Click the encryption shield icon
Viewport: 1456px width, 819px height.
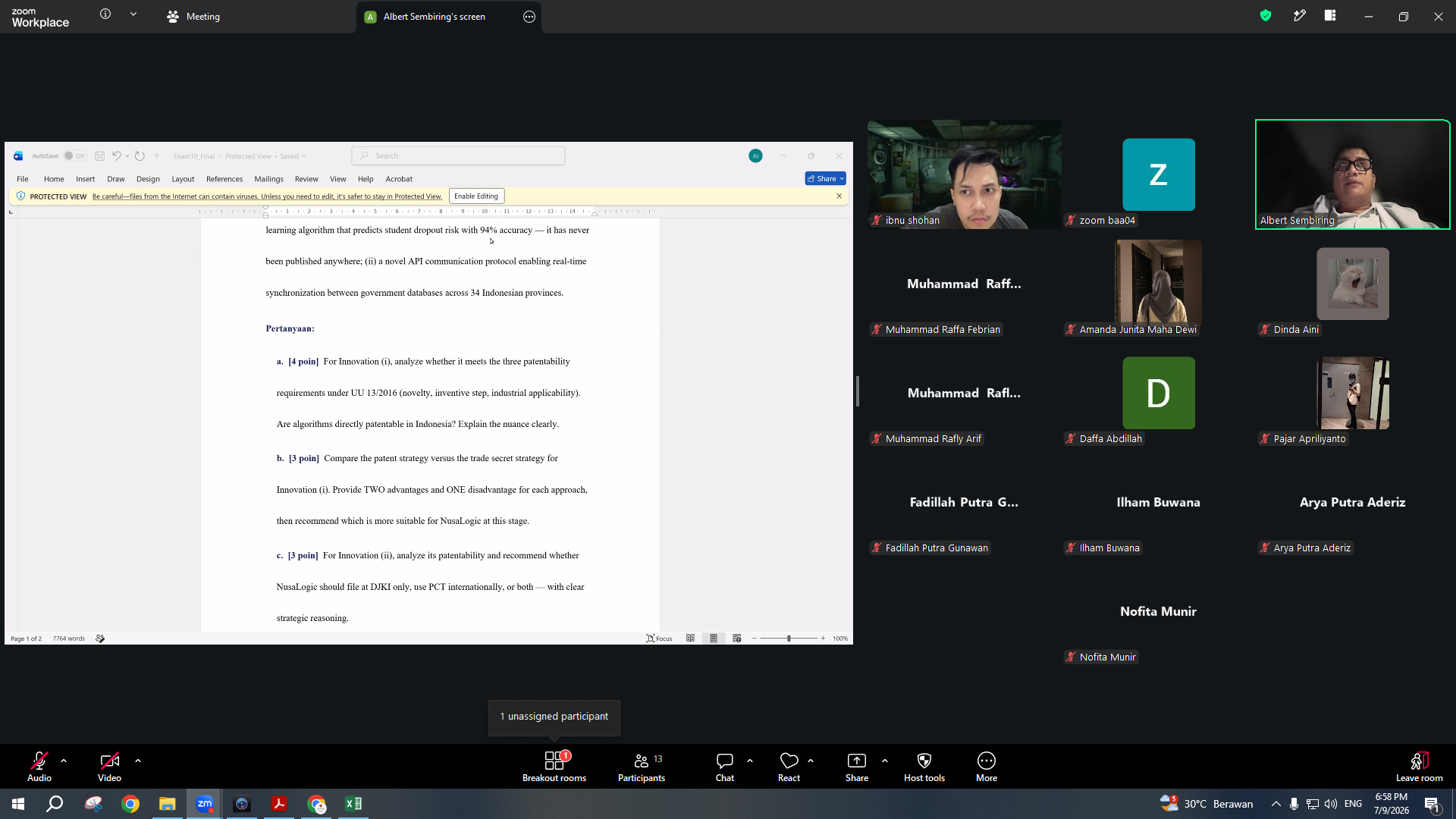(x=1266, y=15)
